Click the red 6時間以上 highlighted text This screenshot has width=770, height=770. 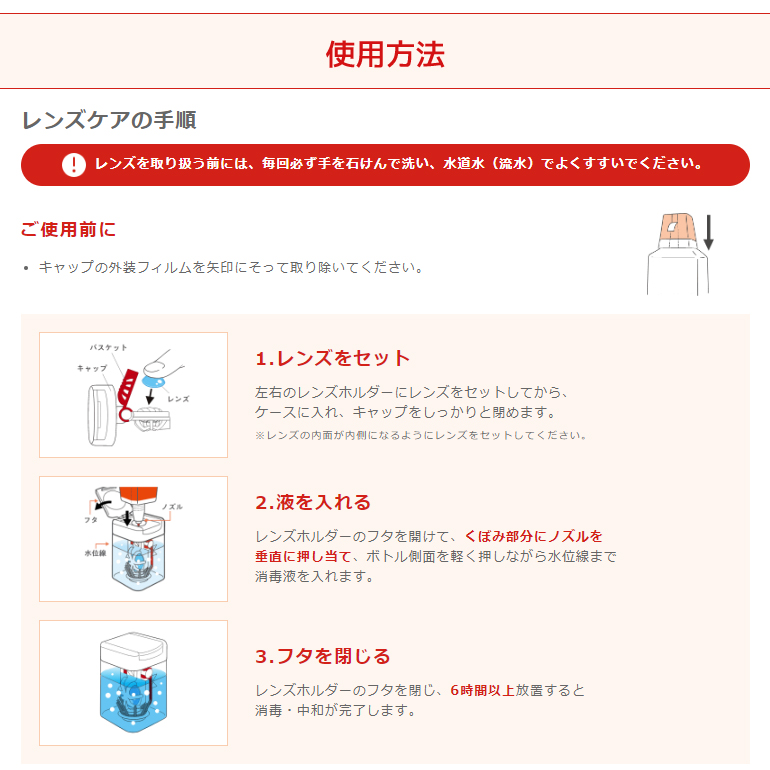coord(482,690)
